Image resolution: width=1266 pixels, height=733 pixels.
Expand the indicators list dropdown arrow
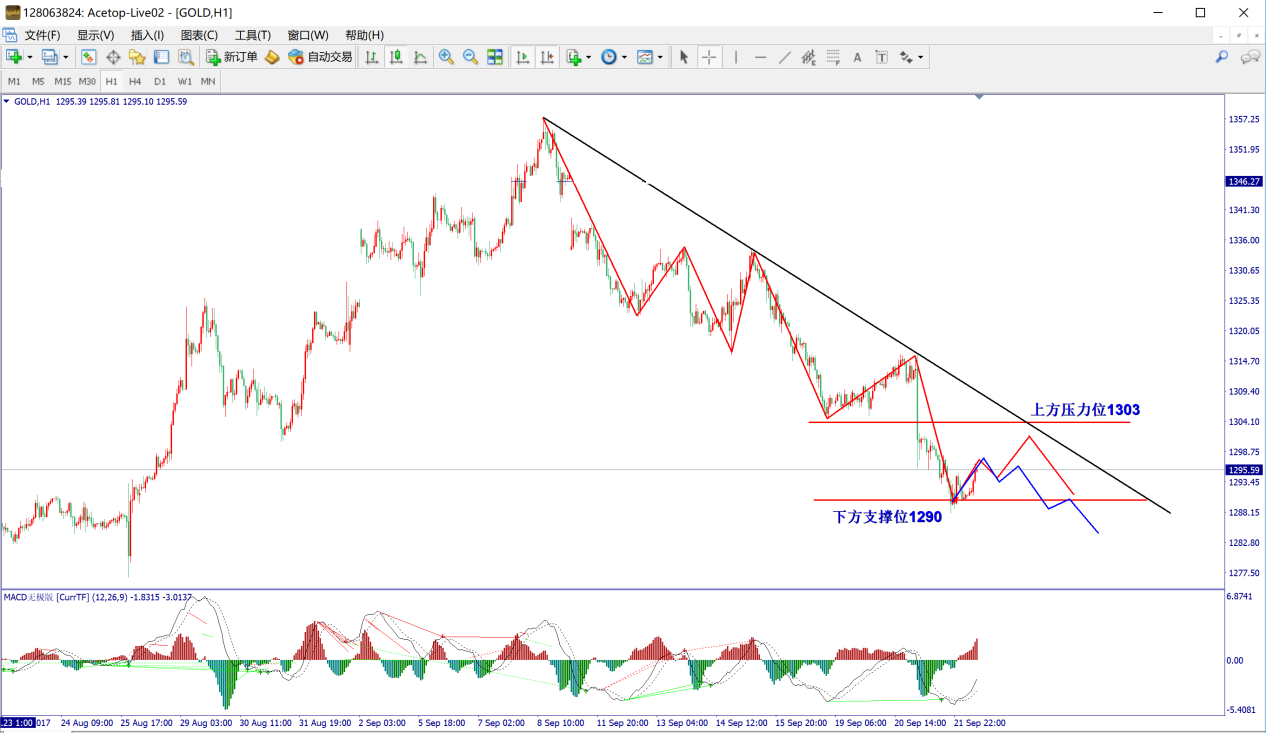pos(589,57)
